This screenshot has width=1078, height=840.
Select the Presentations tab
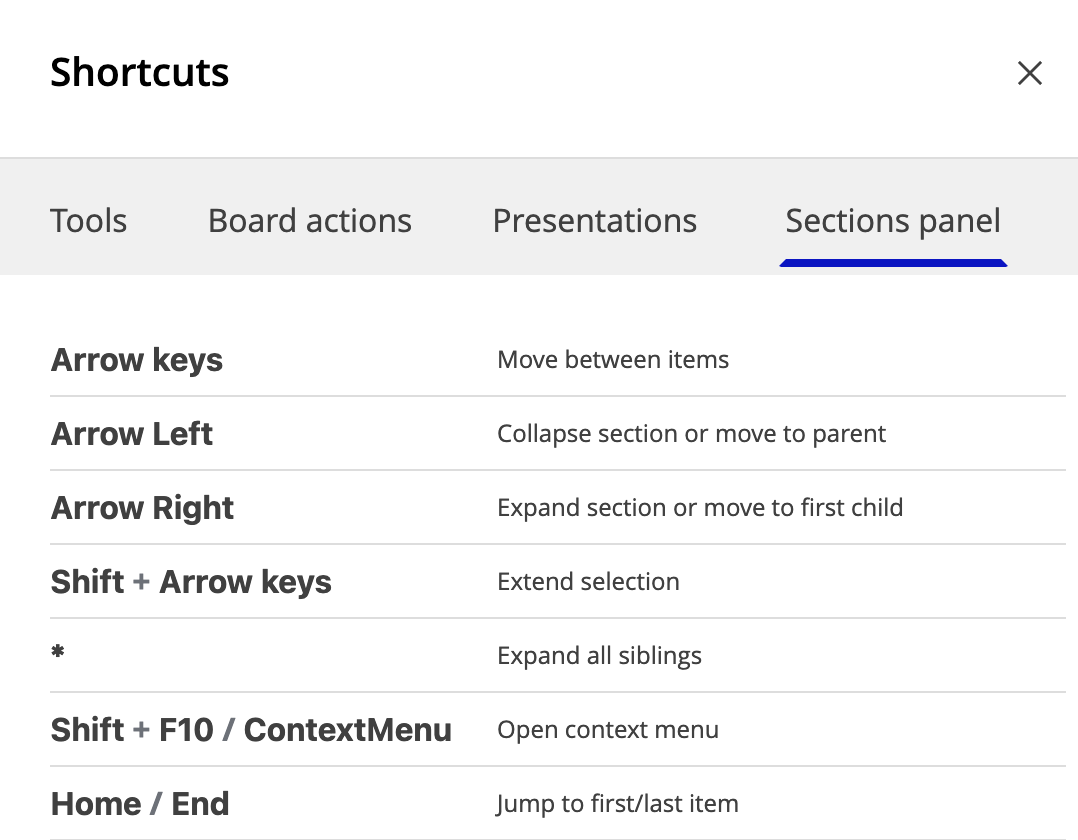(x=595, y=221)
